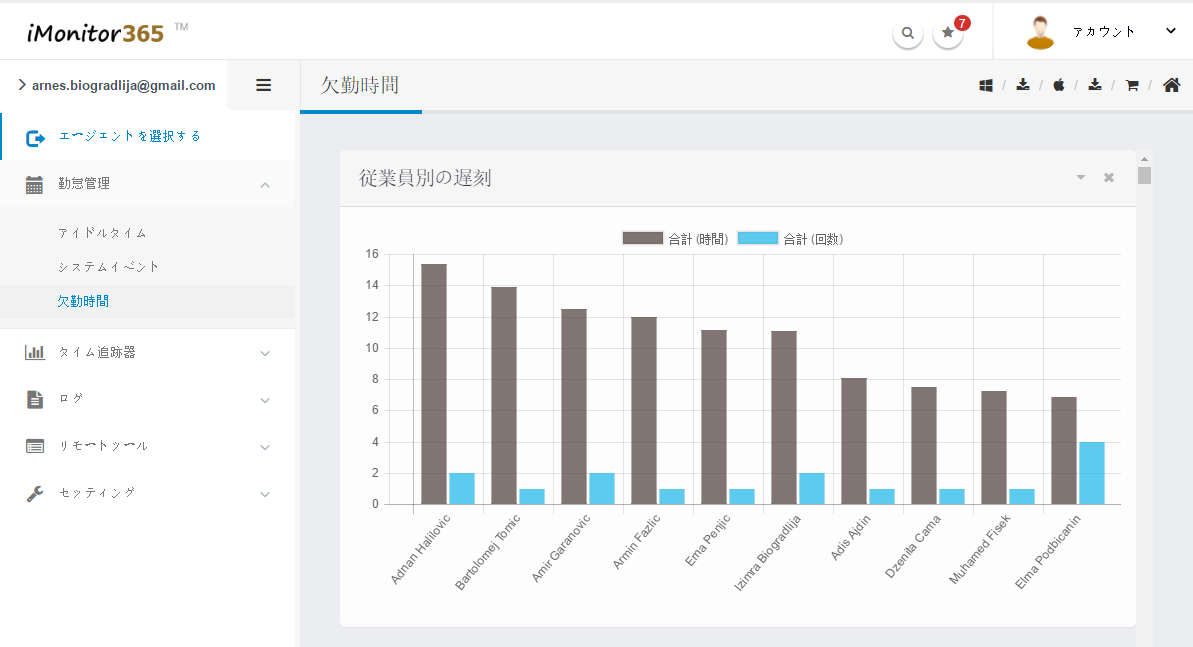1193x647 pixels.
Task: Expand the セッティング menu section
Action: click(148, 493)
